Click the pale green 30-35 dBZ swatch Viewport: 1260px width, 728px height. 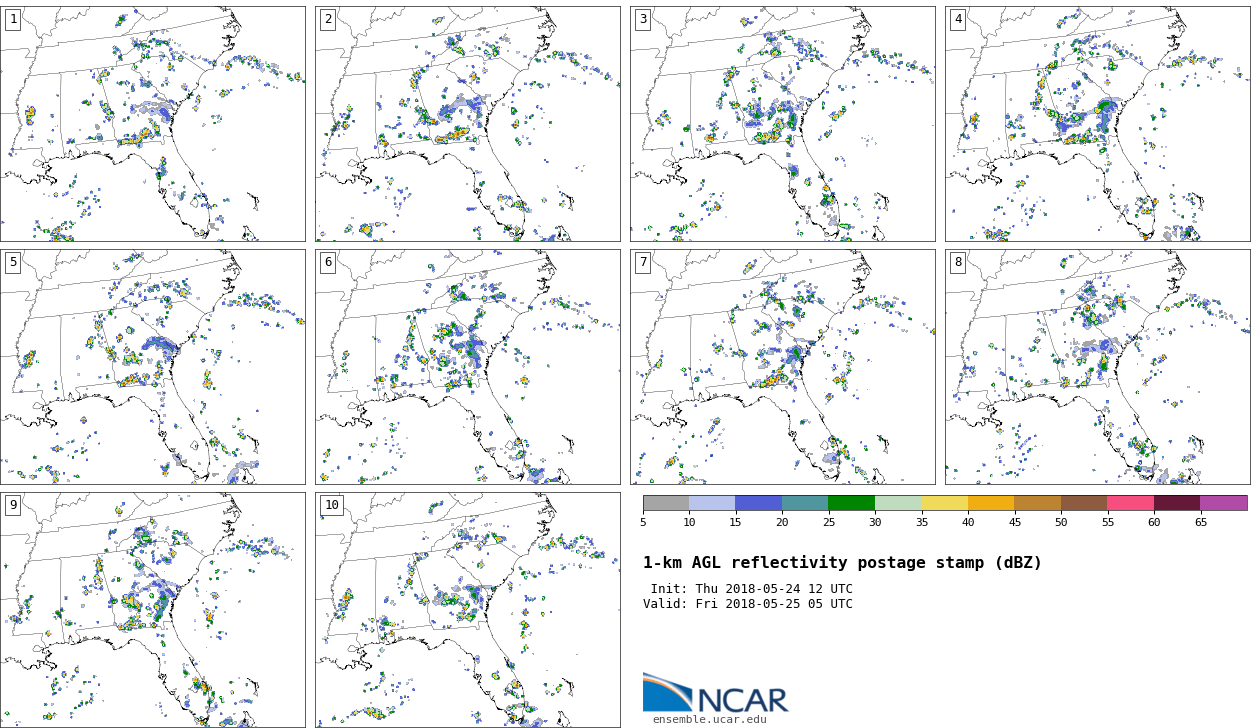pyautogui.click(x=898, y=503)
